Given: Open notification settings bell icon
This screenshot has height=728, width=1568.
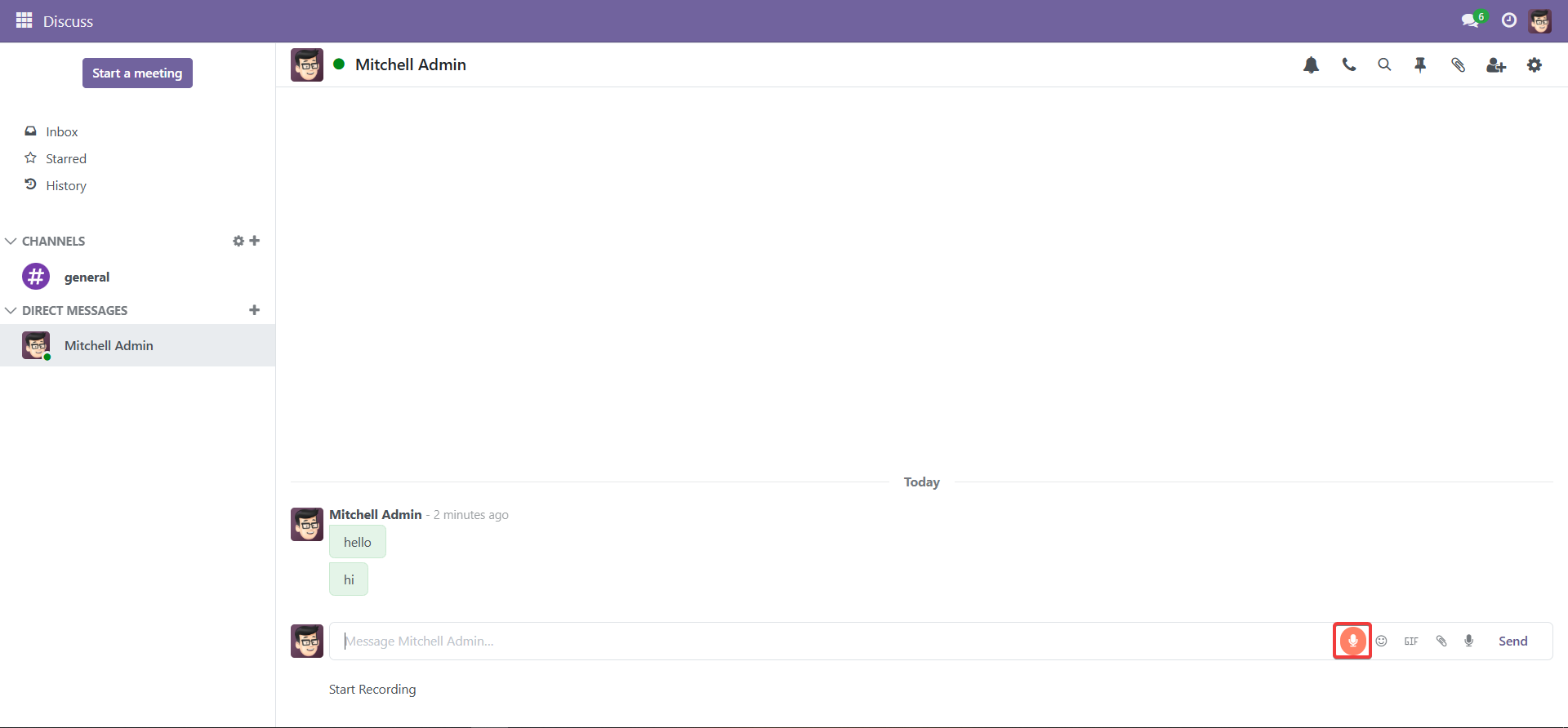Looking at the screenshot, I should coord(1311,65).
